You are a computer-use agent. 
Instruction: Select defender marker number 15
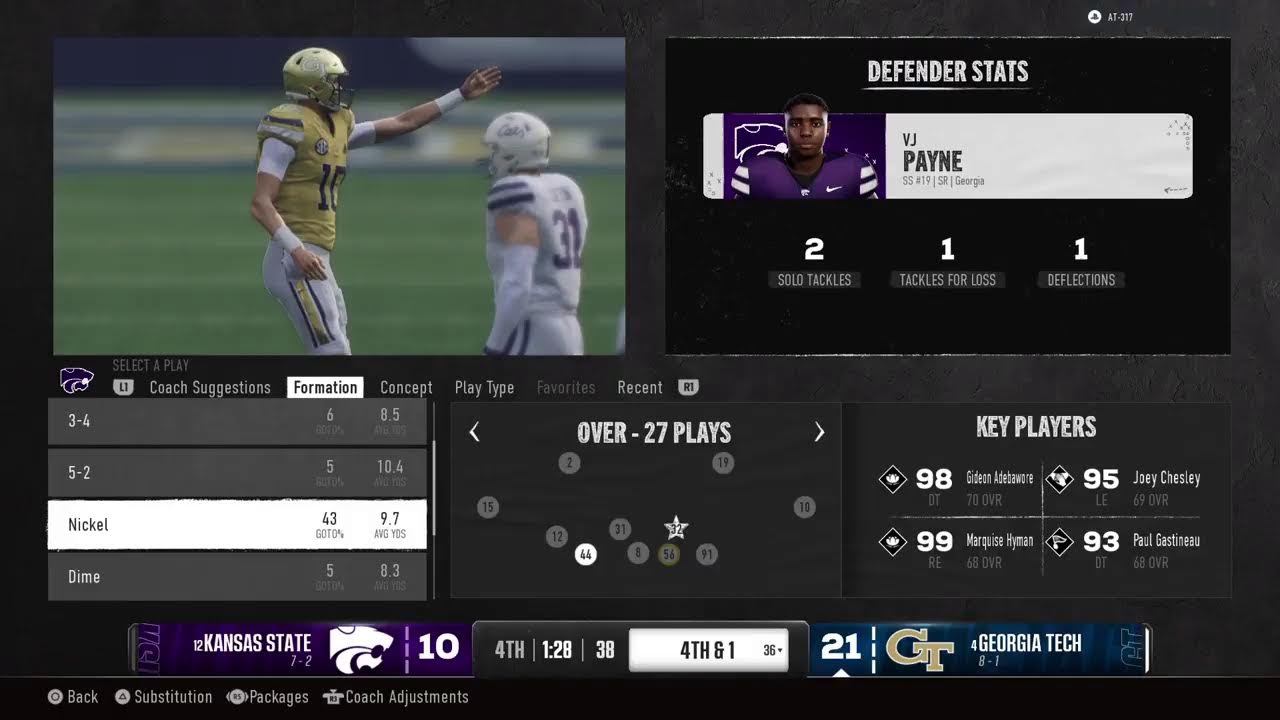click(487, 507)
